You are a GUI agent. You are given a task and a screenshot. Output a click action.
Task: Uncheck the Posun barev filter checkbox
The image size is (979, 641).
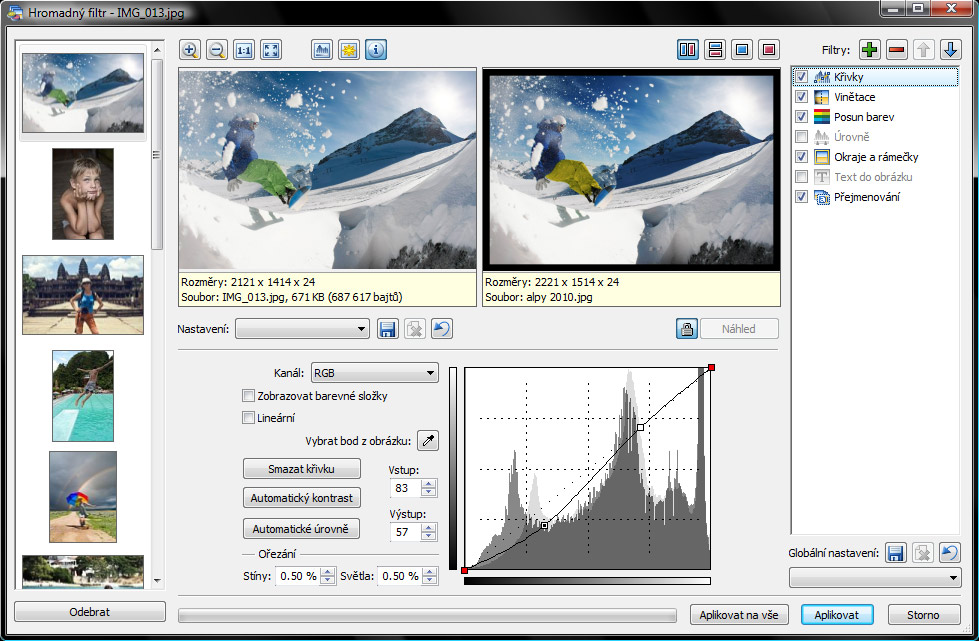point(802,117)
